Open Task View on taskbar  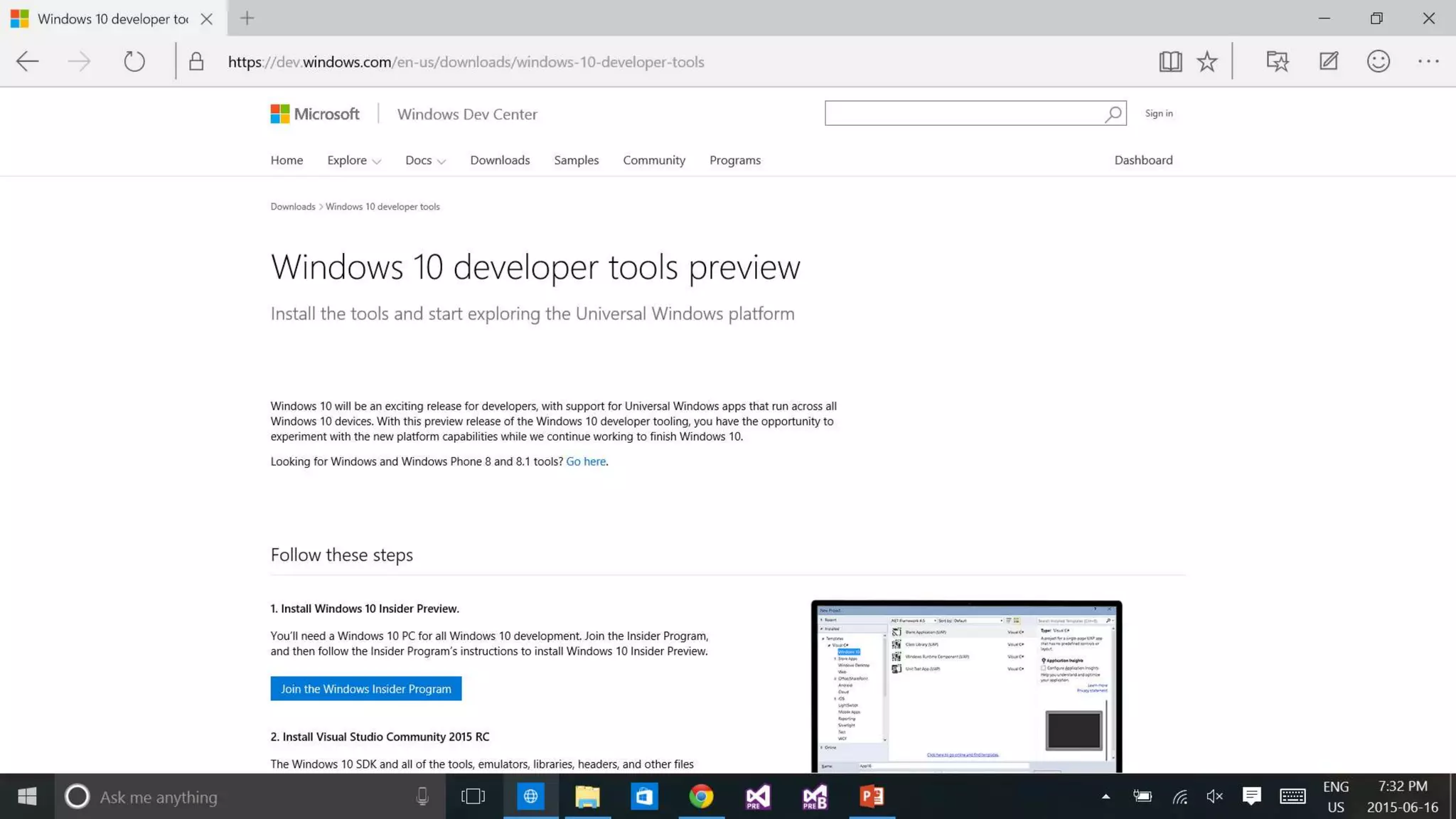(x=473, y=796)
